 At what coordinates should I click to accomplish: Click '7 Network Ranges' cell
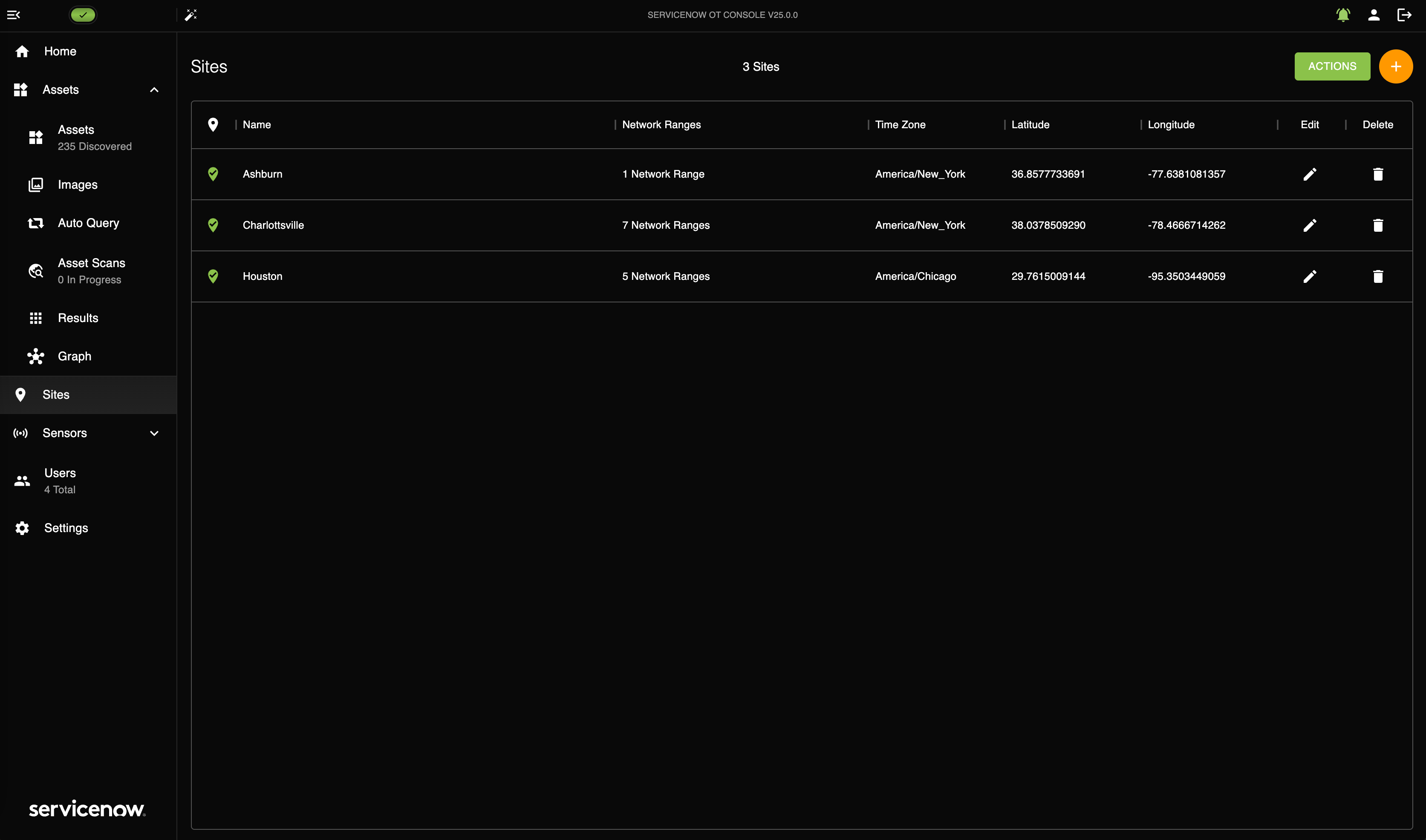[665, 225]
